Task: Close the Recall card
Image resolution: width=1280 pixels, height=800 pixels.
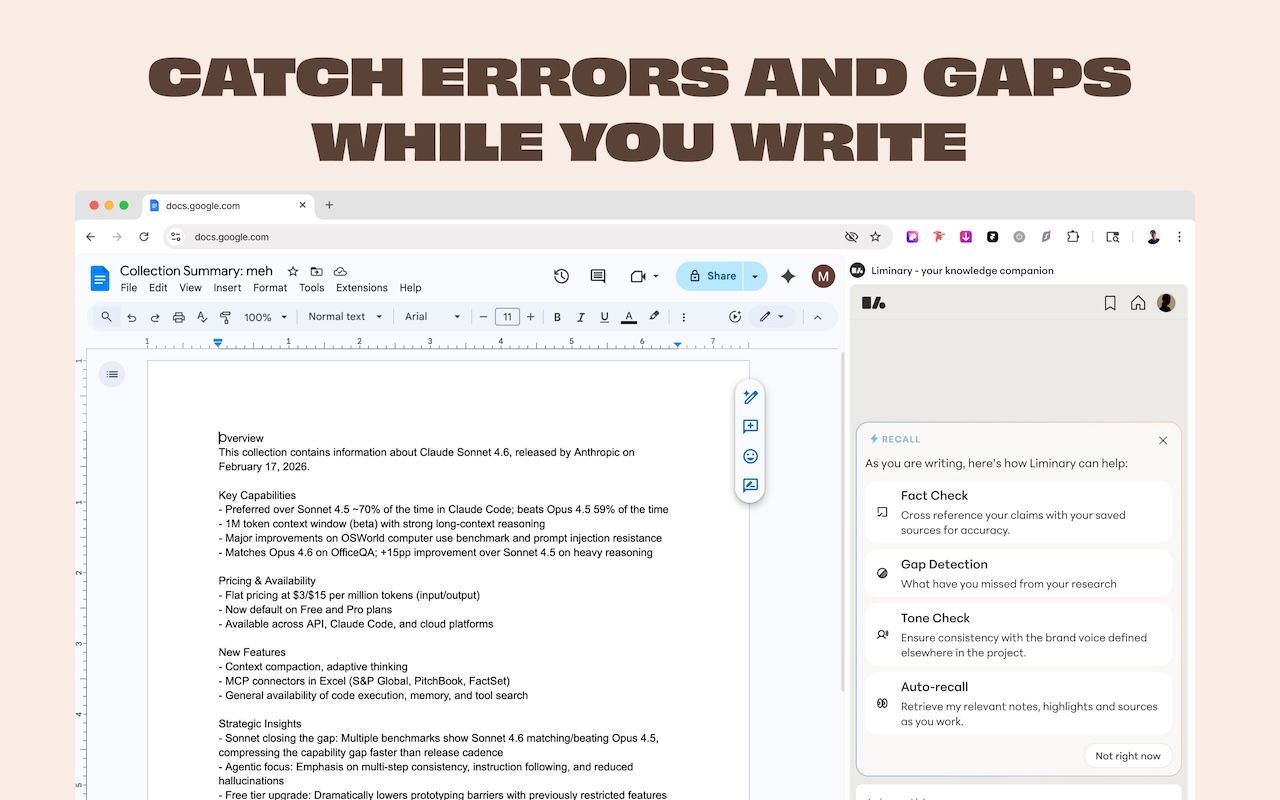Action: 1163,440
